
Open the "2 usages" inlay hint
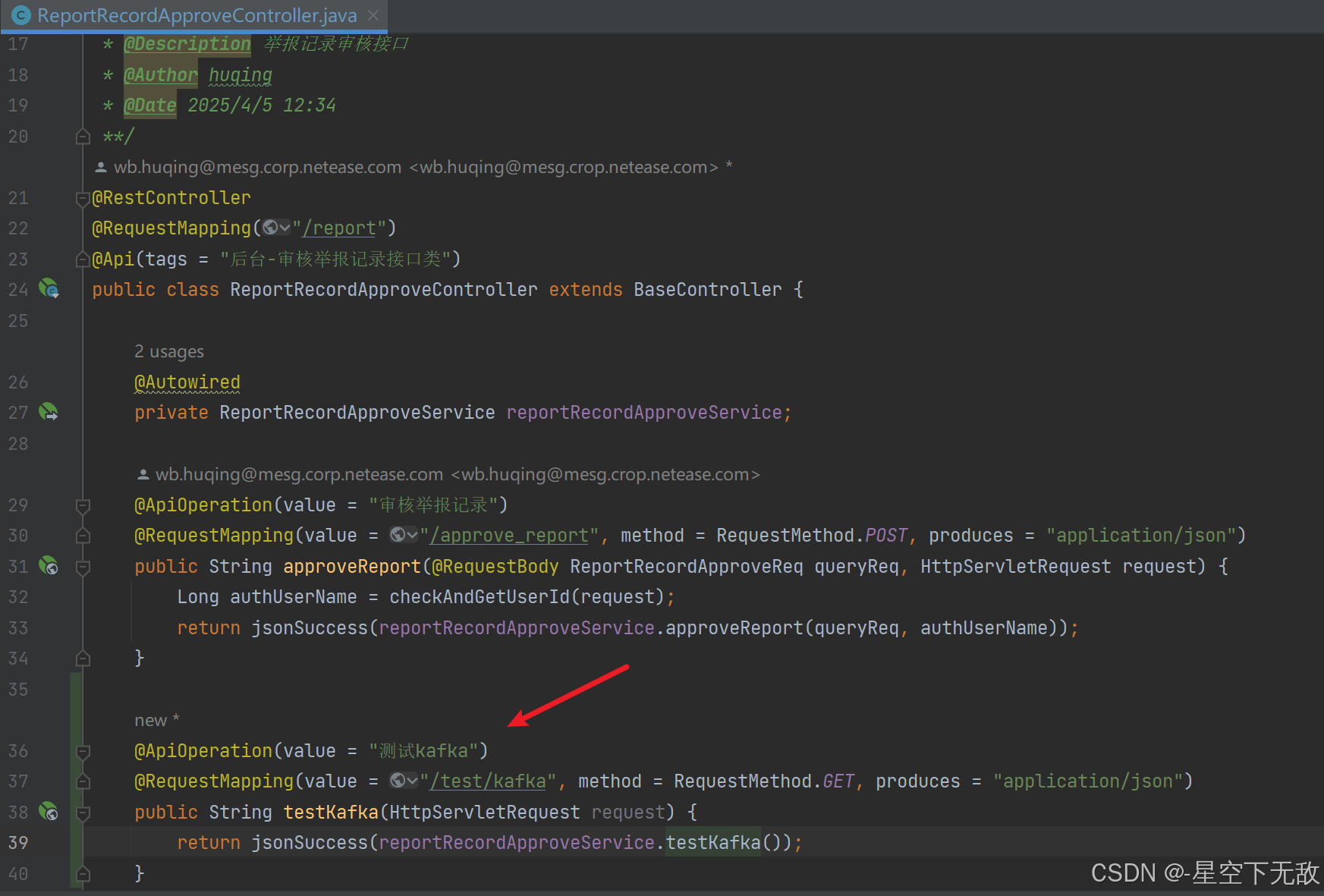coord(168,351)
